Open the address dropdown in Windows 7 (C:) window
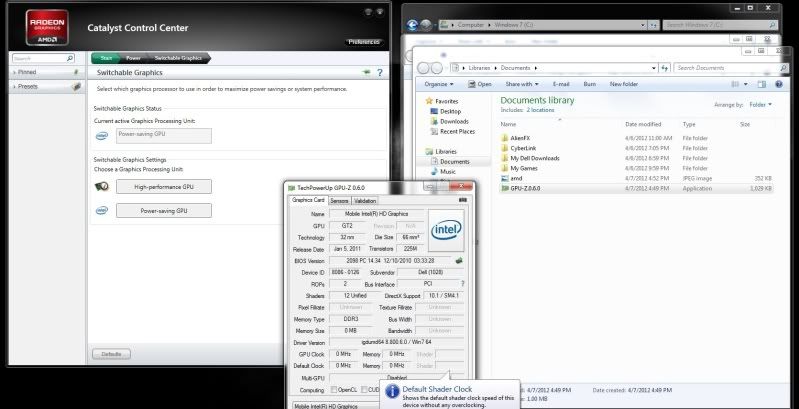Screen dimensions: 799x409 643,24
